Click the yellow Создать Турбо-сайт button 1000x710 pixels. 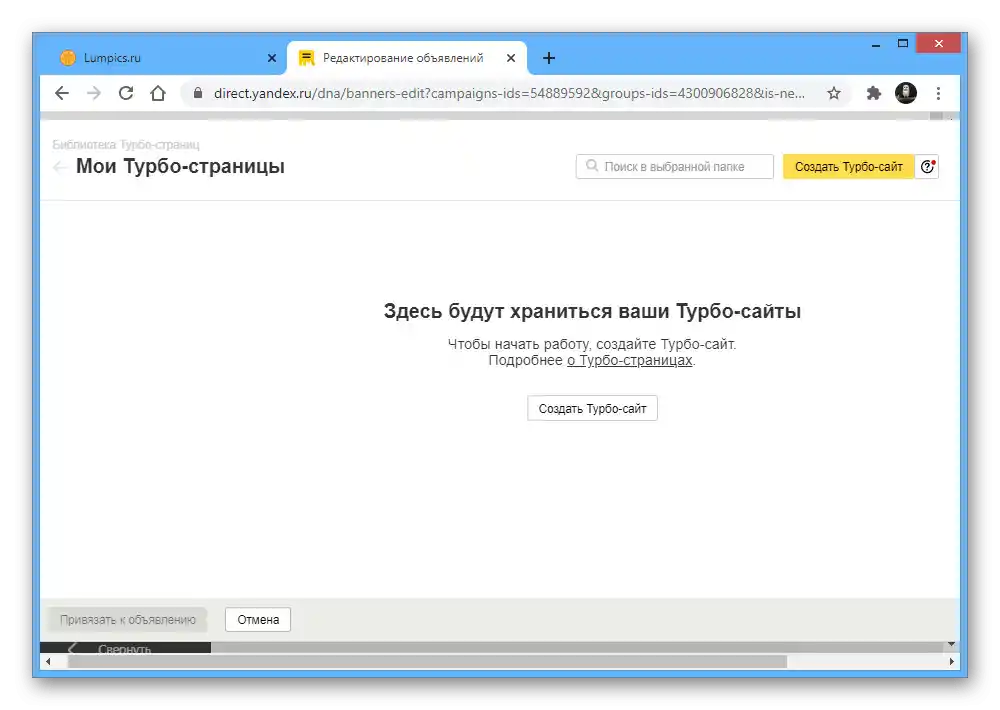tap(848, 166)
